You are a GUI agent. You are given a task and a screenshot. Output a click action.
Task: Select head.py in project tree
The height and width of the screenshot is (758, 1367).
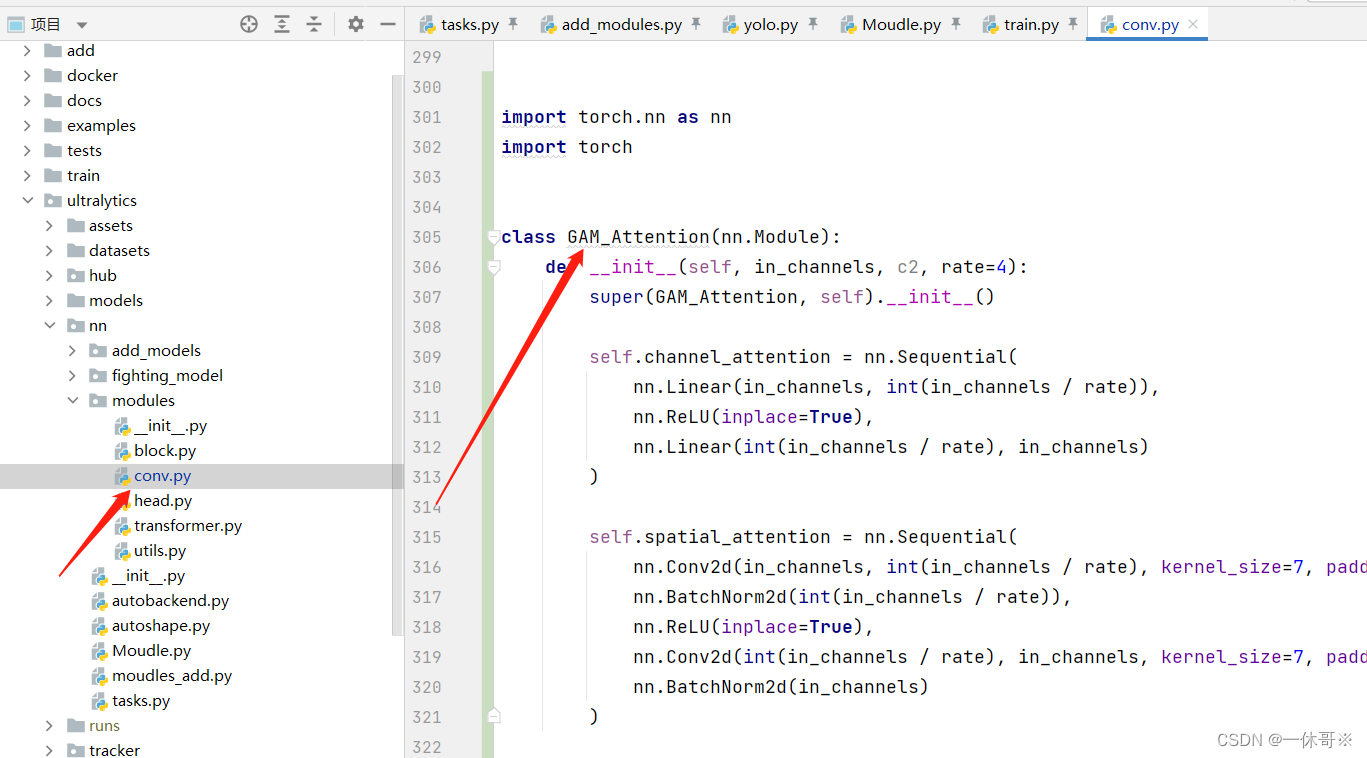pyautogui.click(x=163, y=500)
